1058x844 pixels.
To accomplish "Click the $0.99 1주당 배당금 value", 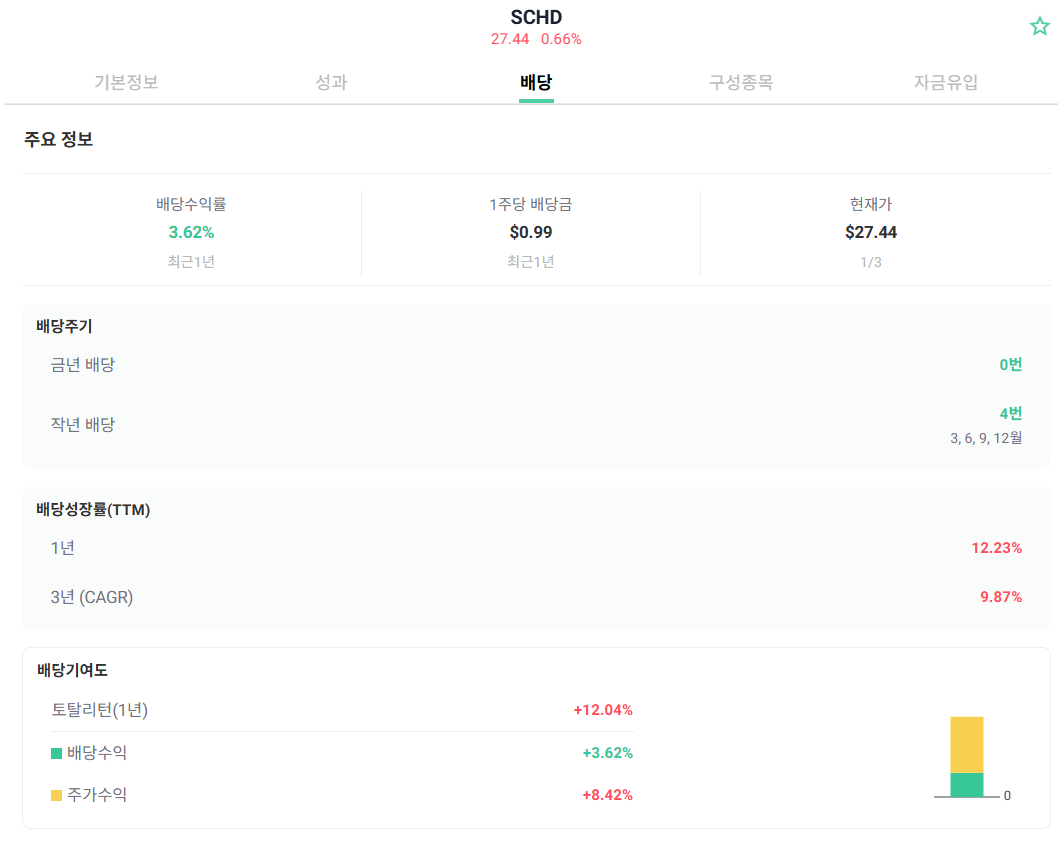I will point(531,232).
